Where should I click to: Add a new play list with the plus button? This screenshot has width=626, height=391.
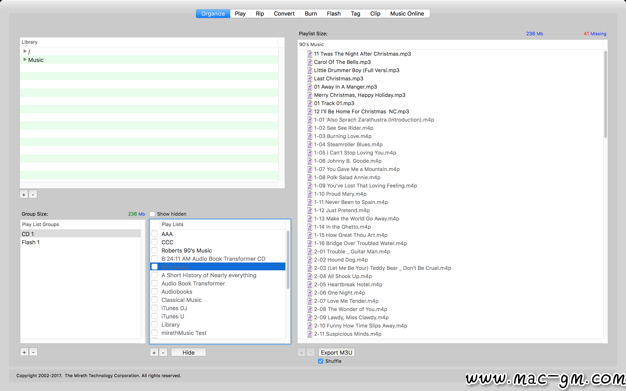(x=154, y=352)
